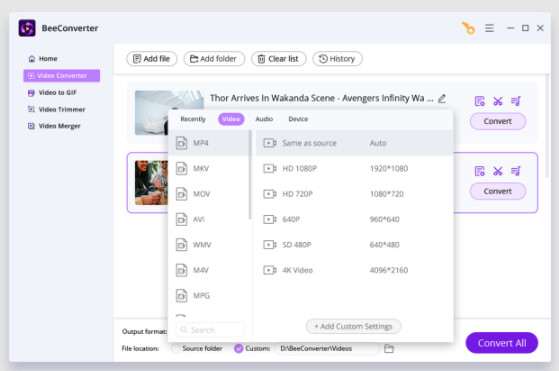The width and height of the screenshot is (559, 371).
Task: Convert the second video
Action: pyautogui.click(x=498, y=191)
